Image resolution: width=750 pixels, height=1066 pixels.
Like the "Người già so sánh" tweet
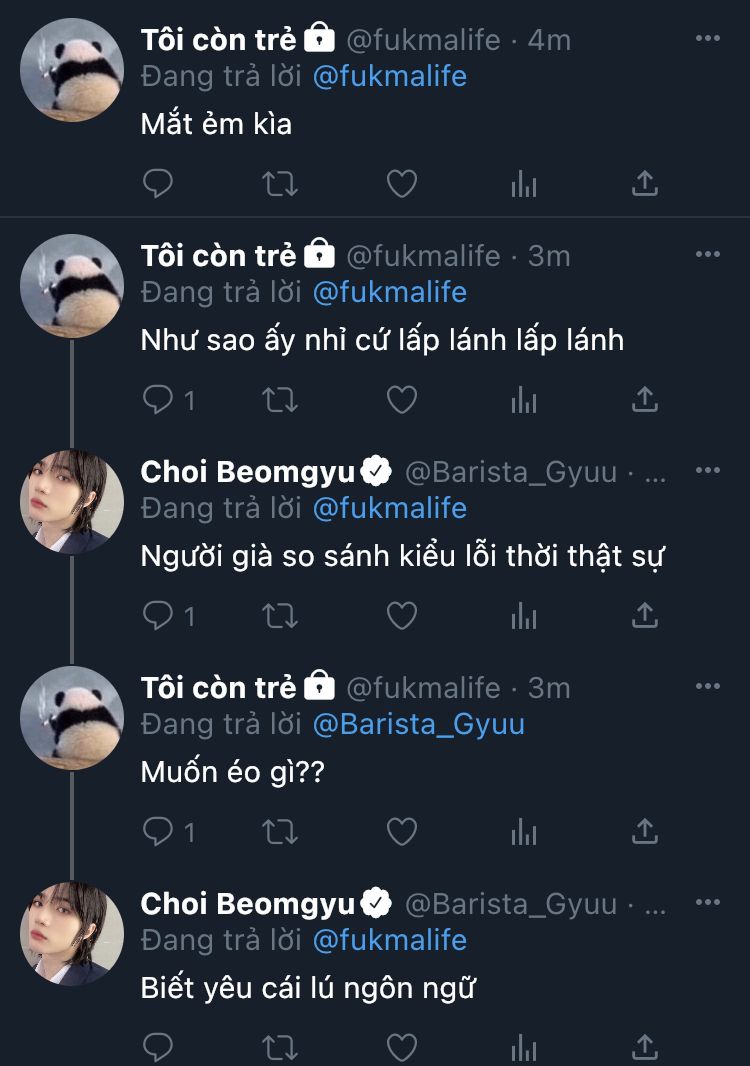(x=401, y=616)
